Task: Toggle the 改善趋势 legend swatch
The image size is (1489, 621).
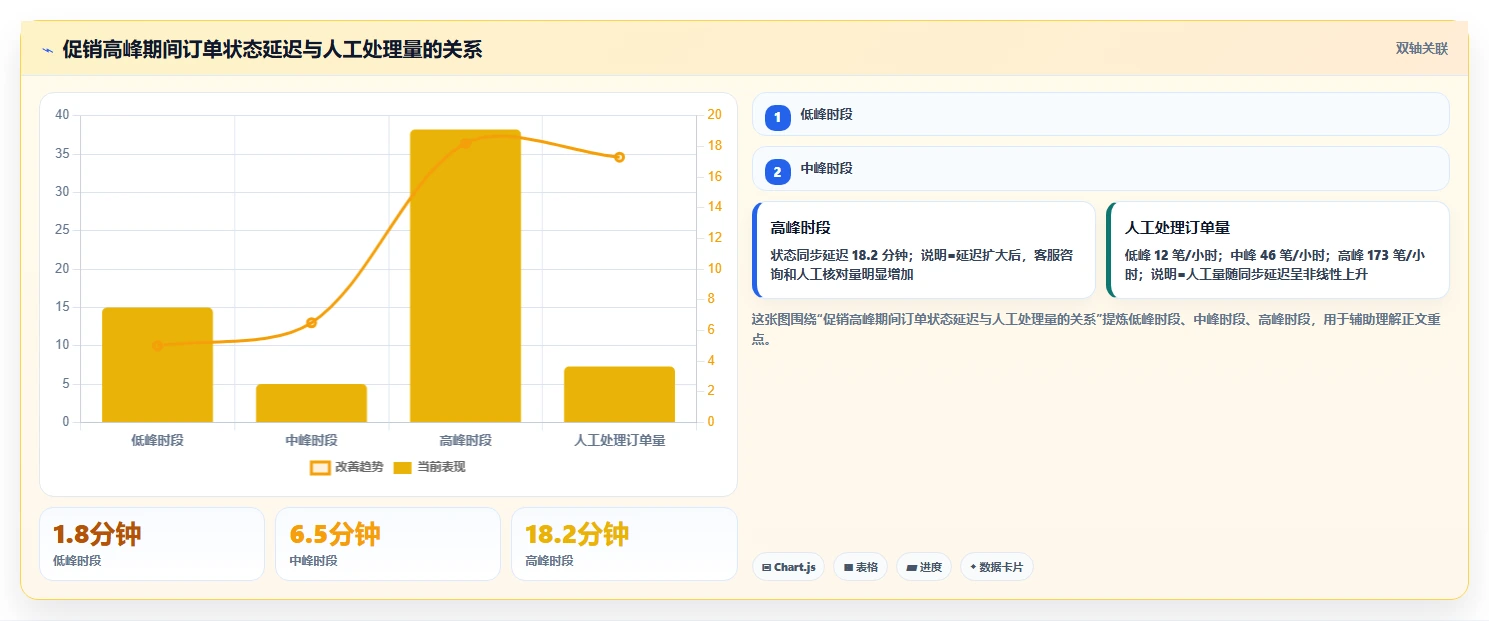Action: click(x=320, y=467)
